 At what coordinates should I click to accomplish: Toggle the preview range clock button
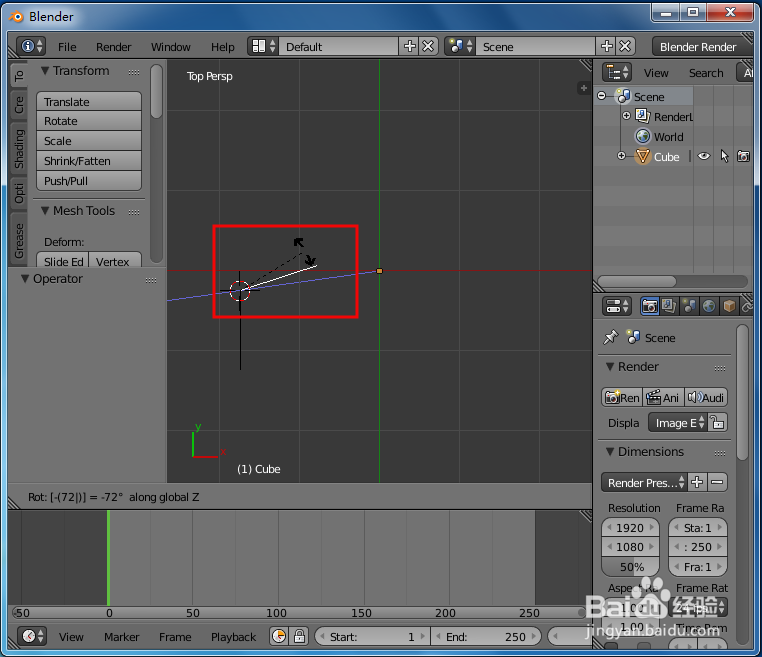pos(279,636)
